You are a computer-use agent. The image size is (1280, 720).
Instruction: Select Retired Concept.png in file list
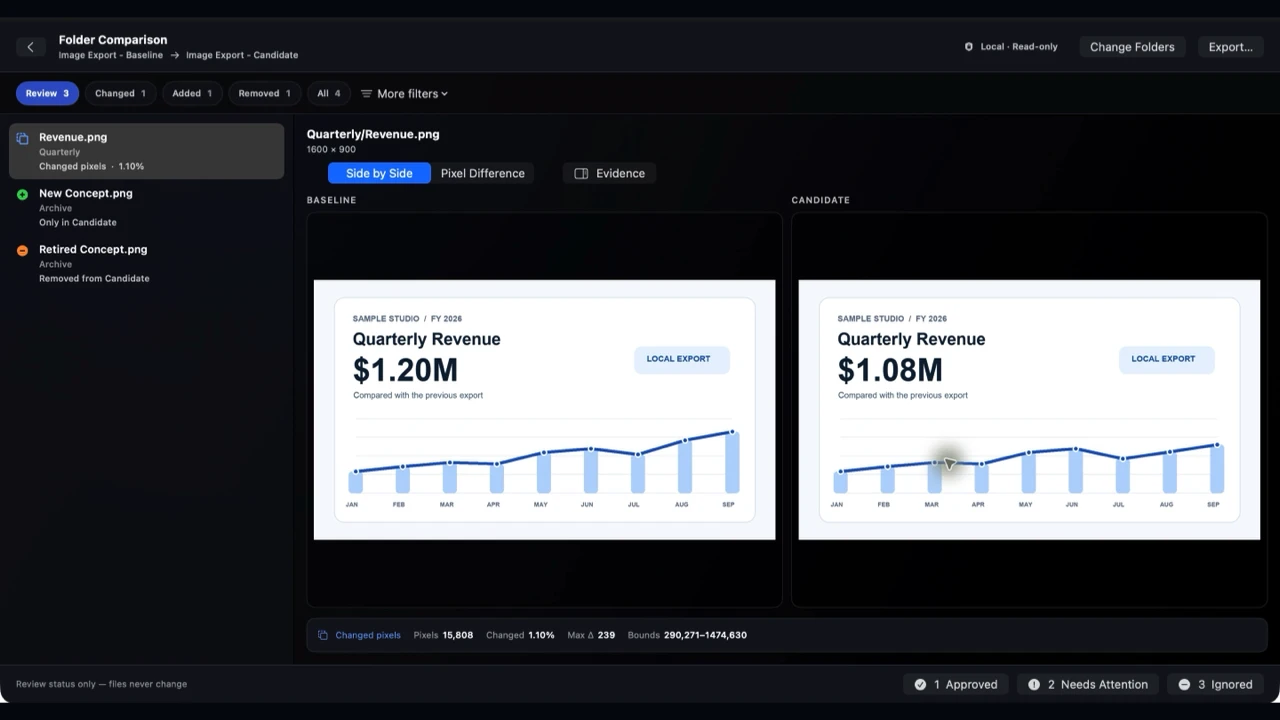coord(147,263)
